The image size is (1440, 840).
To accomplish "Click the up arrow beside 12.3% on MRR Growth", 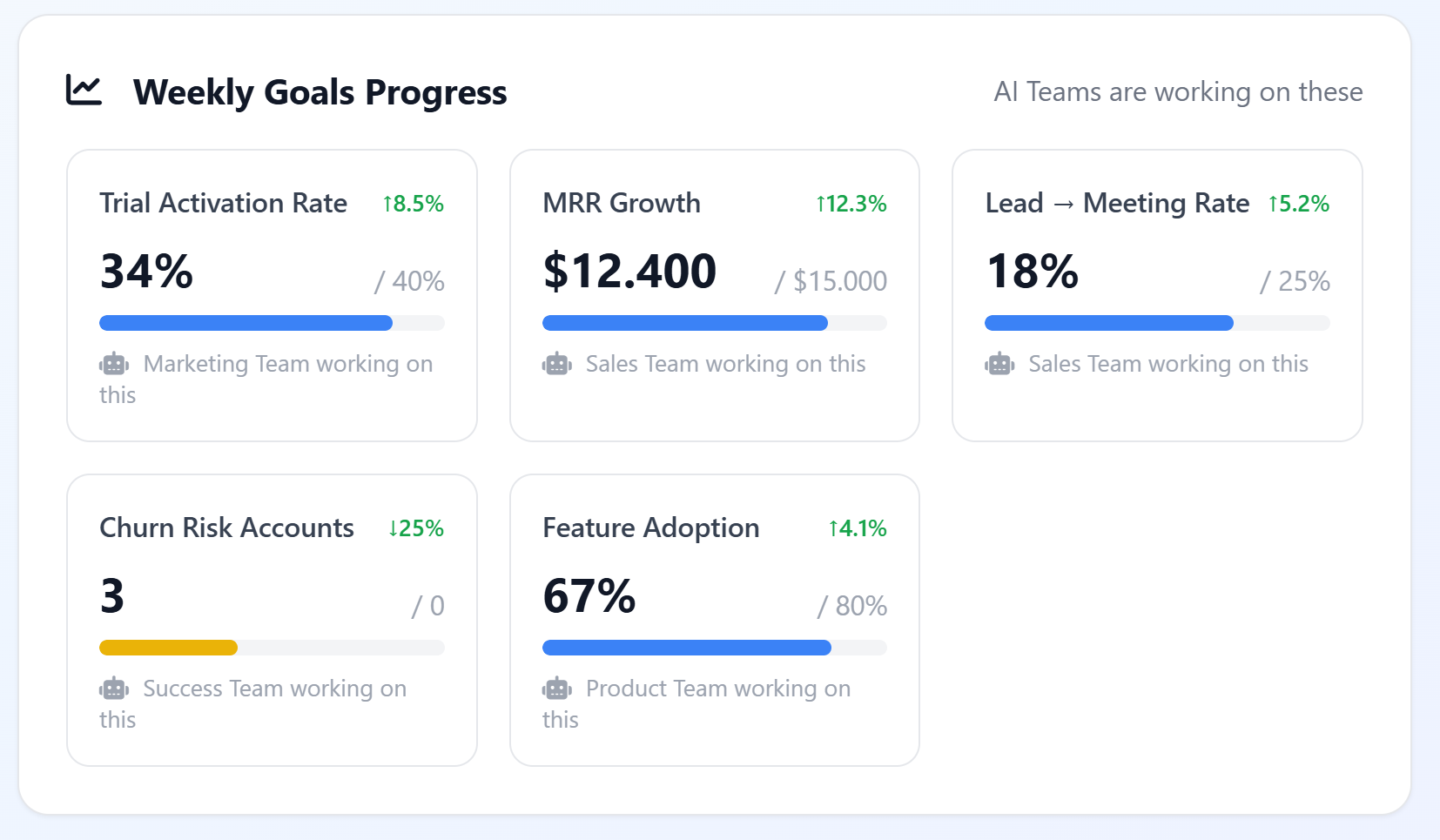I will coord(820,203).
